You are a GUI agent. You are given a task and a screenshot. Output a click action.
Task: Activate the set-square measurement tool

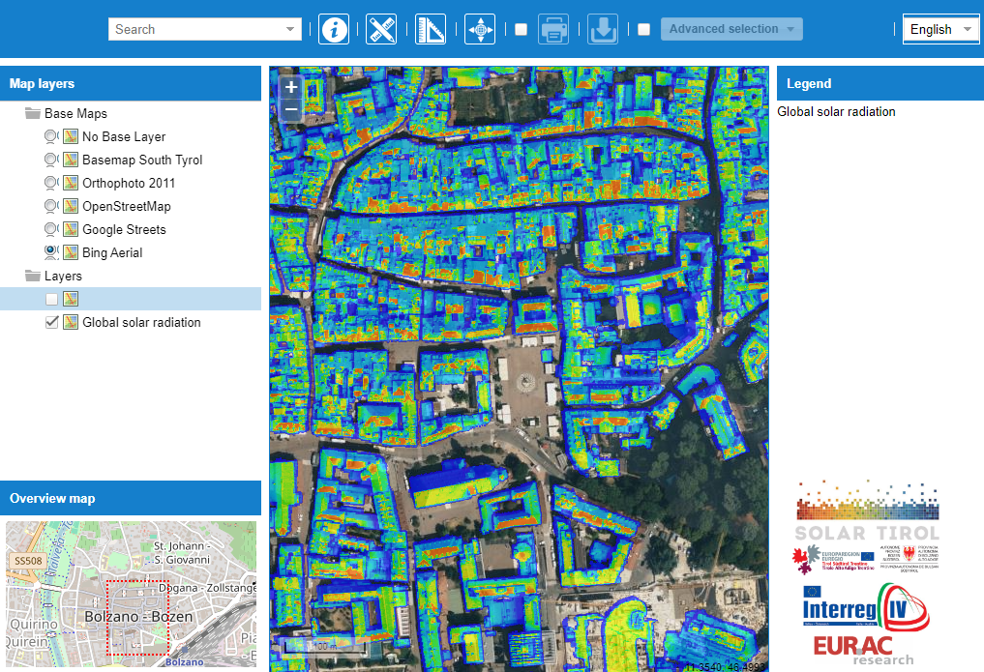pos(430,29)
